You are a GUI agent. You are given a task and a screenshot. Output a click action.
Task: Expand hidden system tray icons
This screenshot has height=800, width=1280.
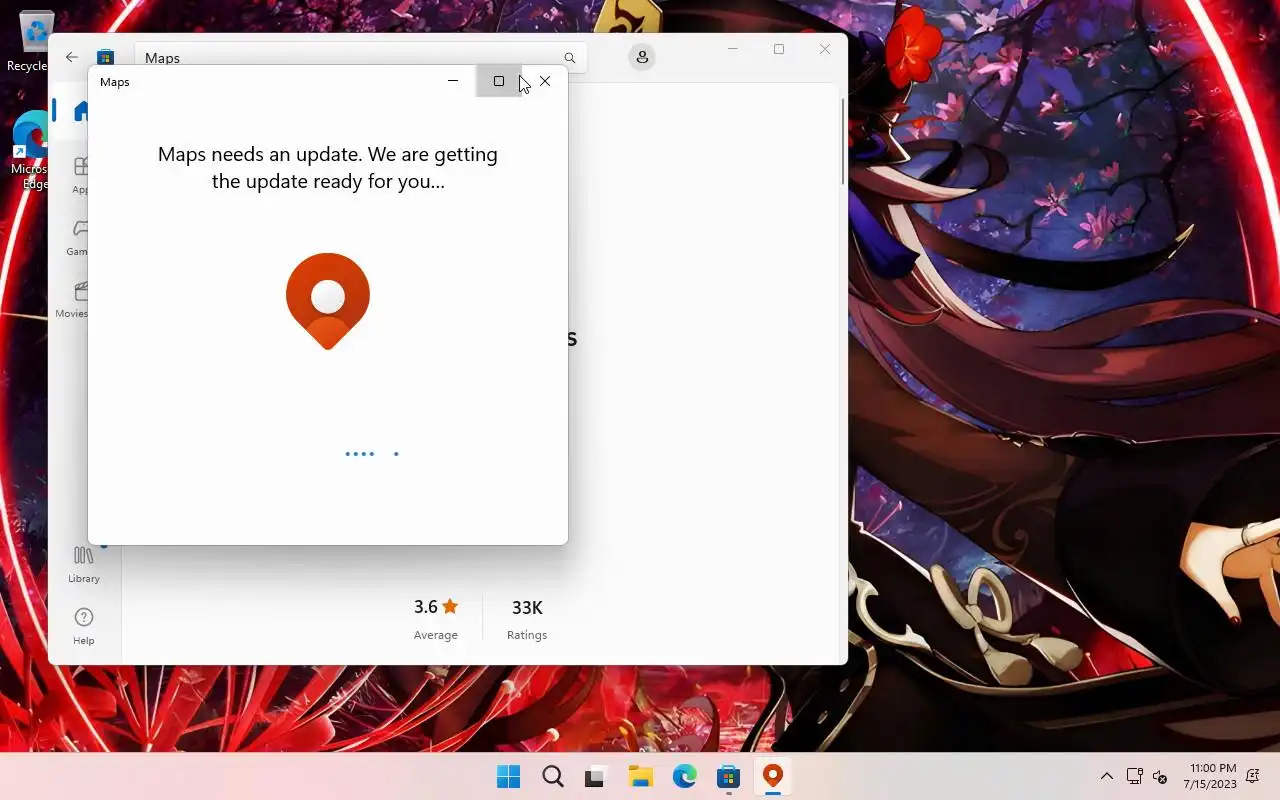tap(1106, 776)
